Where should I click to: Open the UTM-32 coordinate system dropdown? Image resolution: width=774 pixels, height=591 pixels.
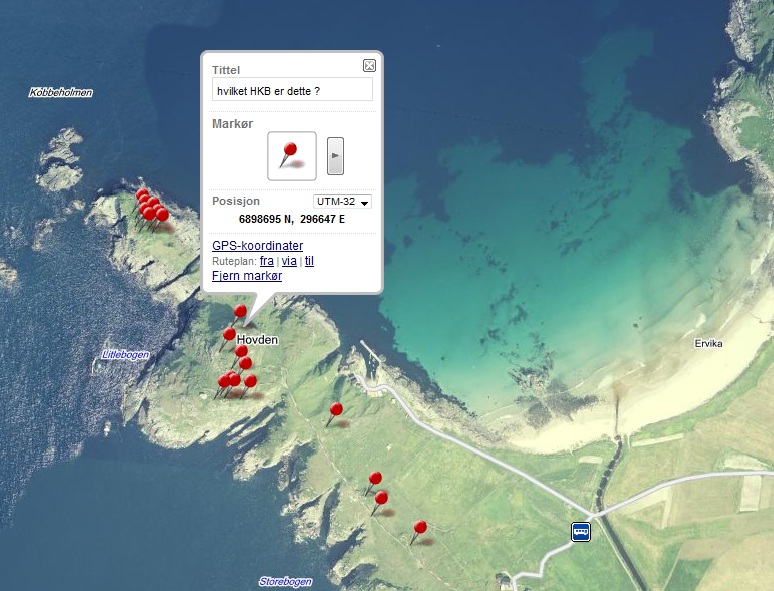[342, 202]
